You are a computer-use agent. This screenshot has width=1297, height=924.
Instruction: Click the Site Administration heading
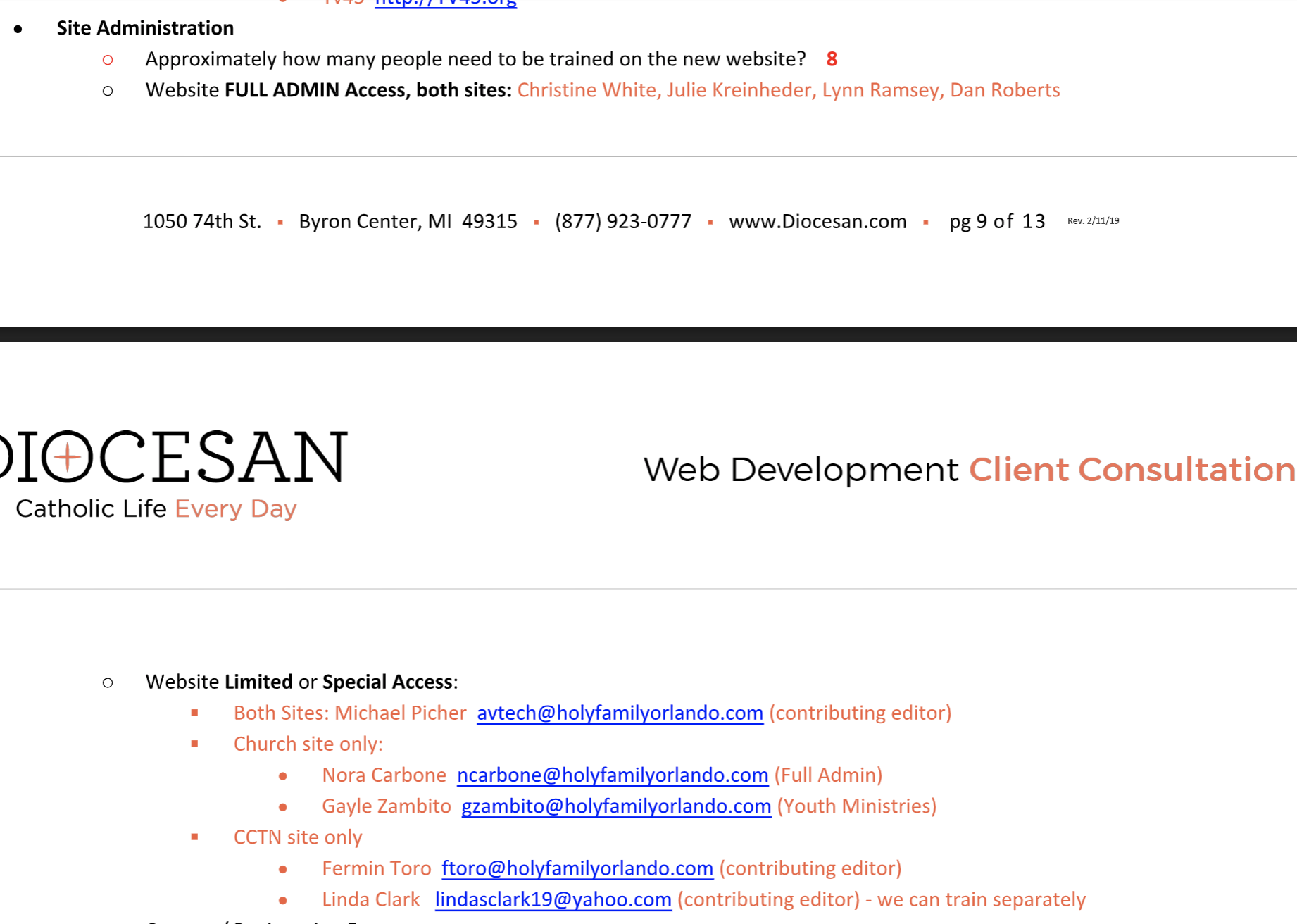tap(145, 28)
